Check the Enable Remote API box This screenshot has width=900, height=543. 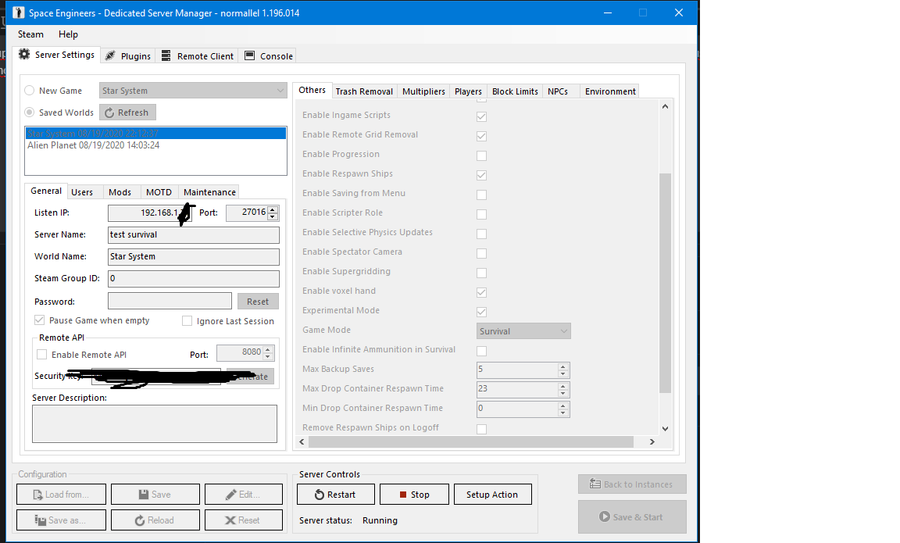pyautogui.click(x=42, y=355)
